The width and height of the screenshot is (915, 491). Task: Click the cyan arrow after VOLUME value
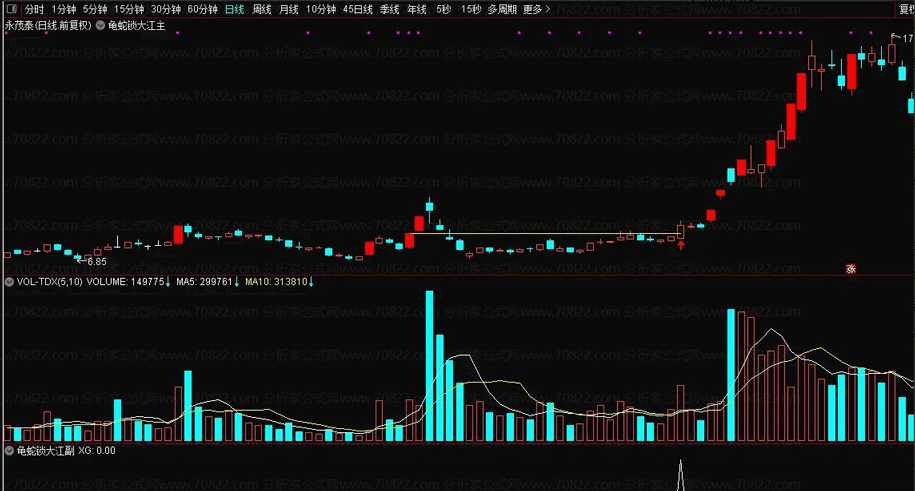(x=168, y=283)
